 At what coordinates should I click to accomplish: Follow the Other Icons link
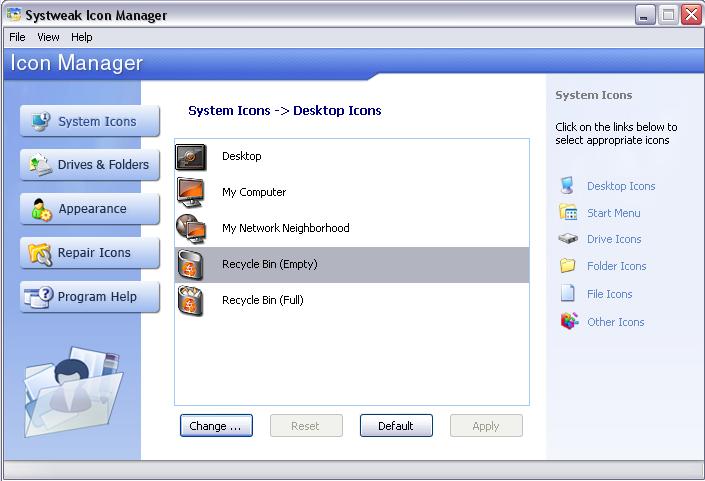point(616,322)
